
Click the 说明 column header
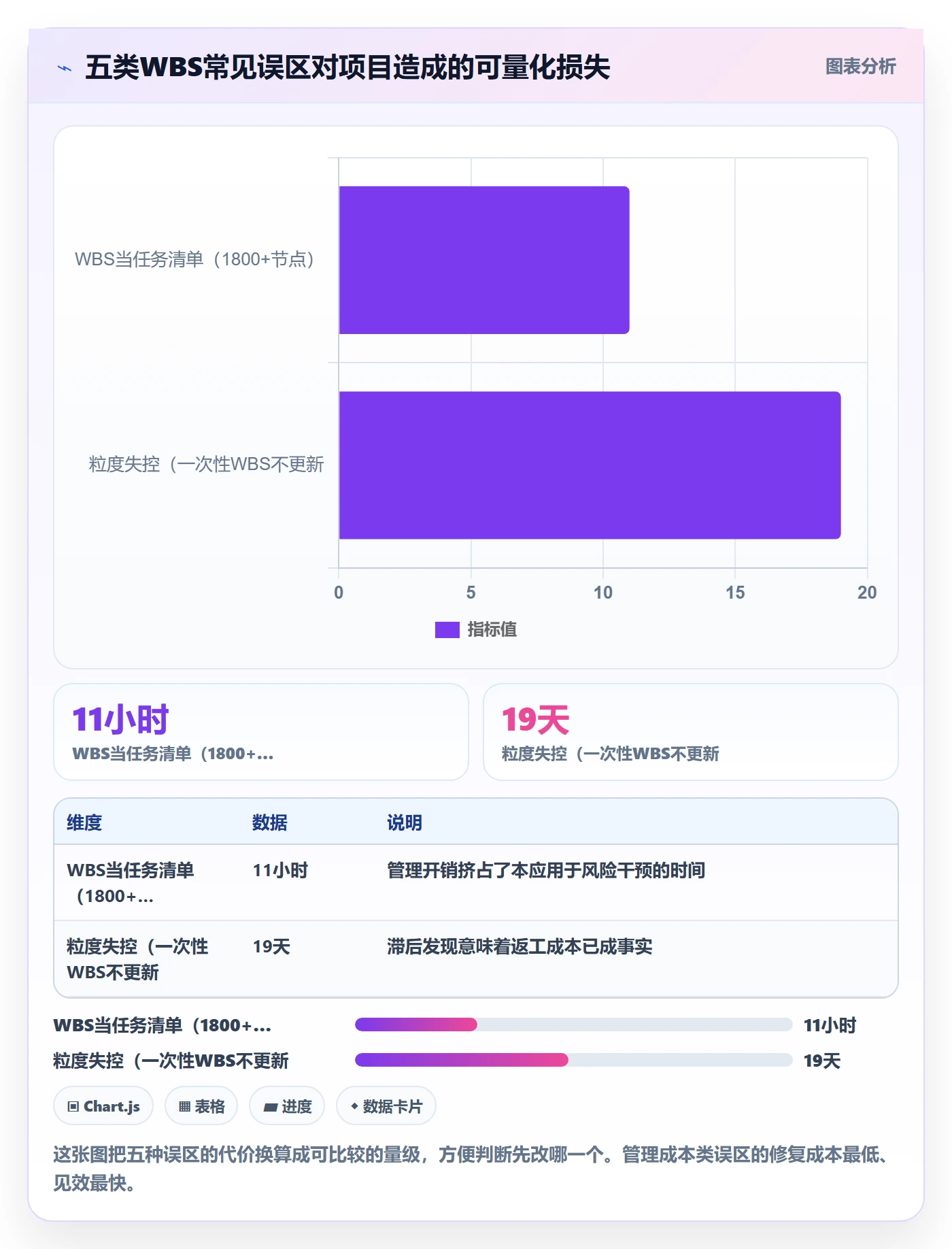point(405,822)
